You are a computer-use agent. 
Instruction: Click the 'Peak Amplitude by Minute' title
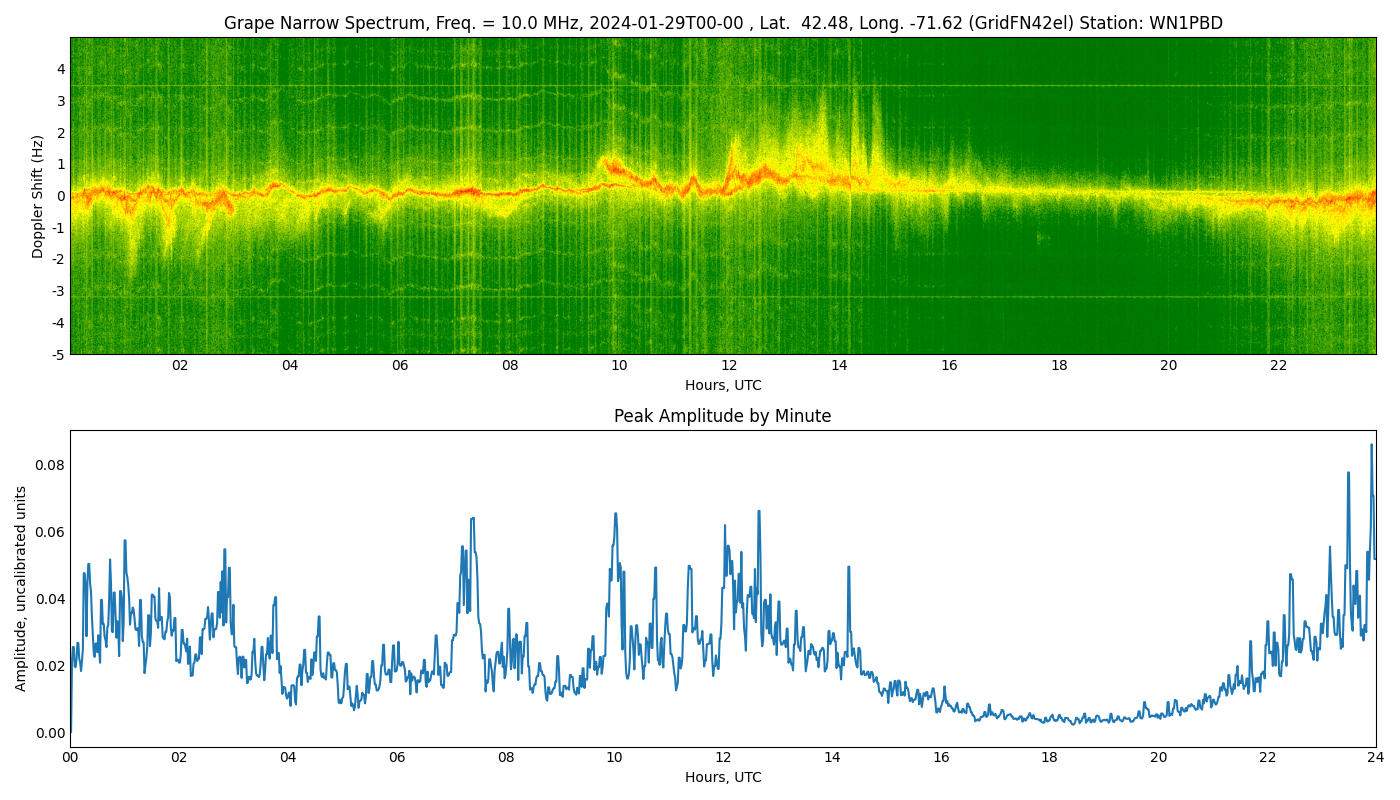722,416
